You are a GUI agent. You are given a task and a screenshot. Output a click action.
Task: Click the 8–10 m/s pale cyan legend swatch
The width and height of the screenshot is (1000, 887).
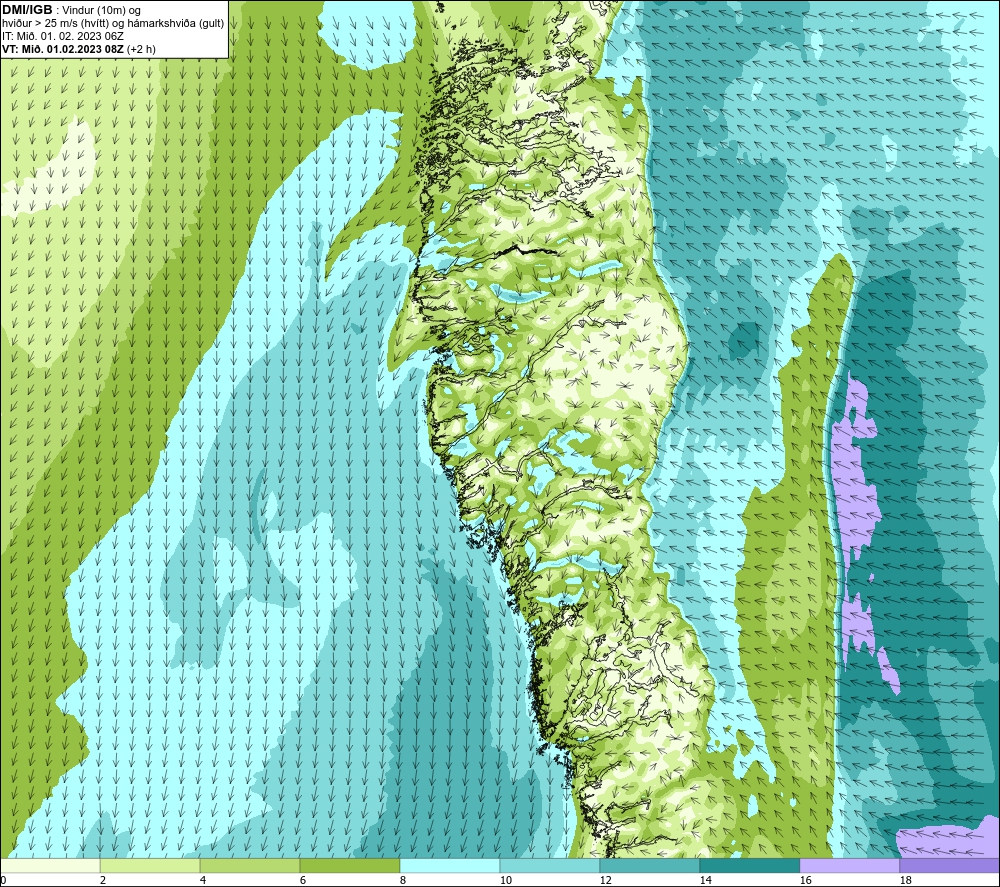pyautogui.click(x=450, y=865)
